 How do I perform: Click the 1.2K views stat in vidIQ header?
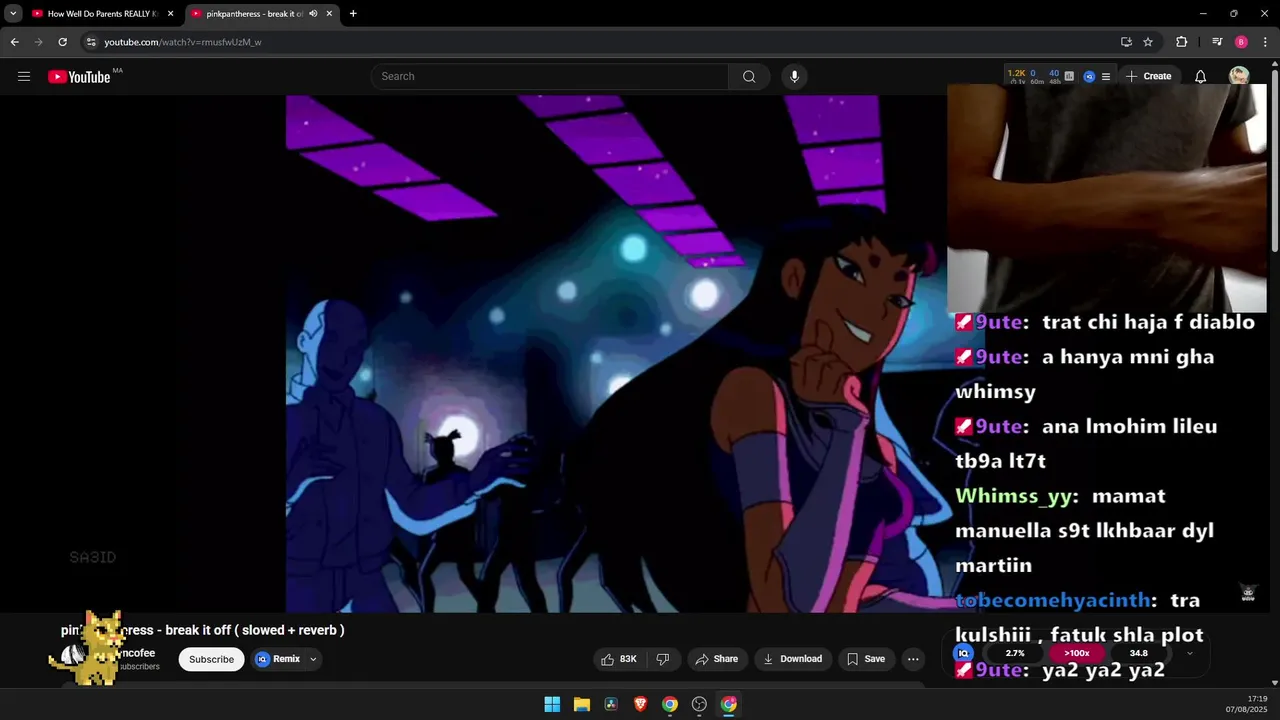coord(1017,73)
